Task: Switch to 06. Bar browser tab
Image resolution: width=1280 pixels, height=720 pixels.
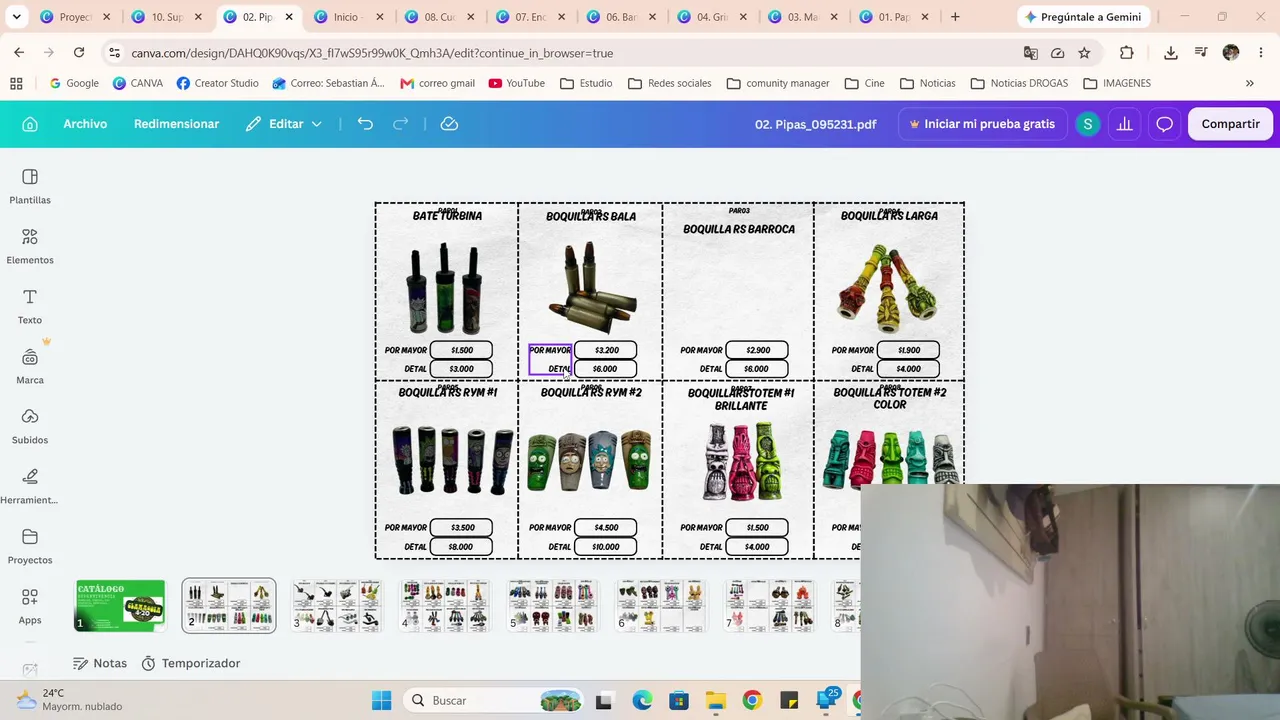Action: (x=621, y=17)
